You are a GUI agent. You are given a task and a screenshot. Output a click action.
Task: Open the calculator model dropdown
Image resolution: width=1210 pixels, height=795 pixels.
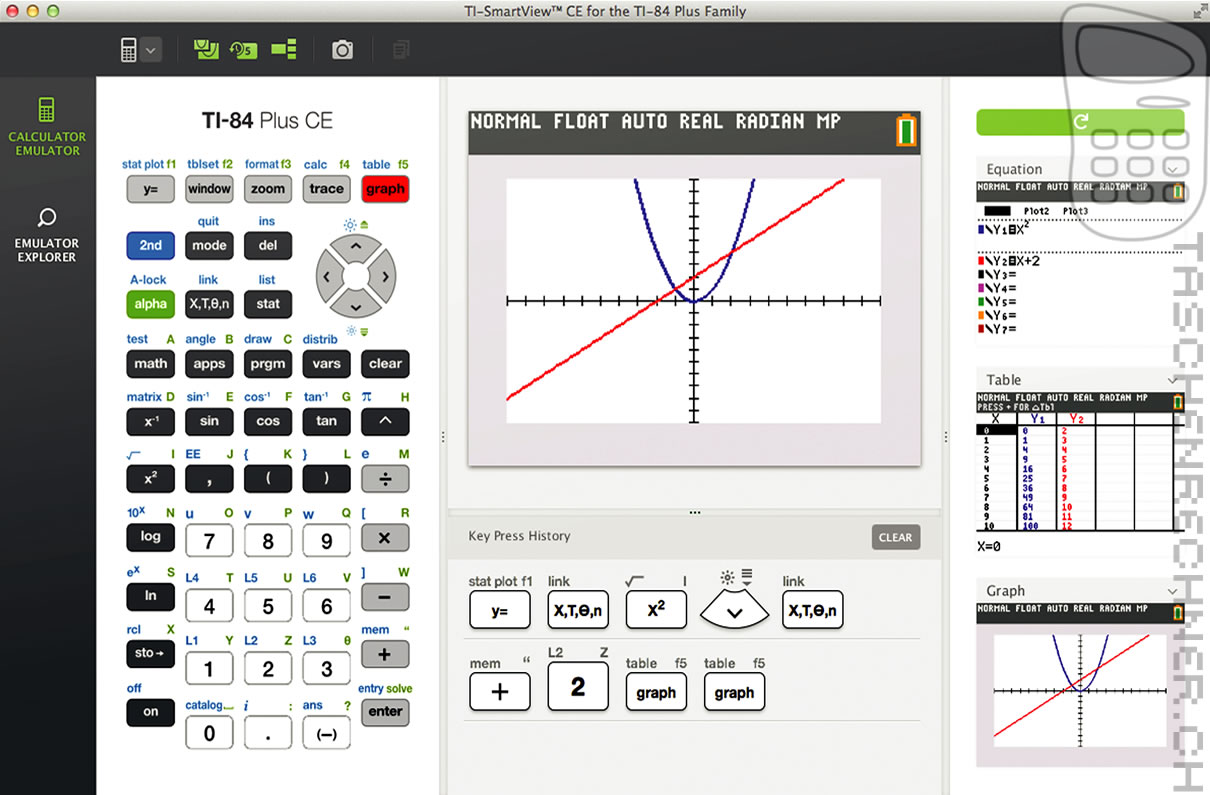pyautogui.click(x=153, y=48)
